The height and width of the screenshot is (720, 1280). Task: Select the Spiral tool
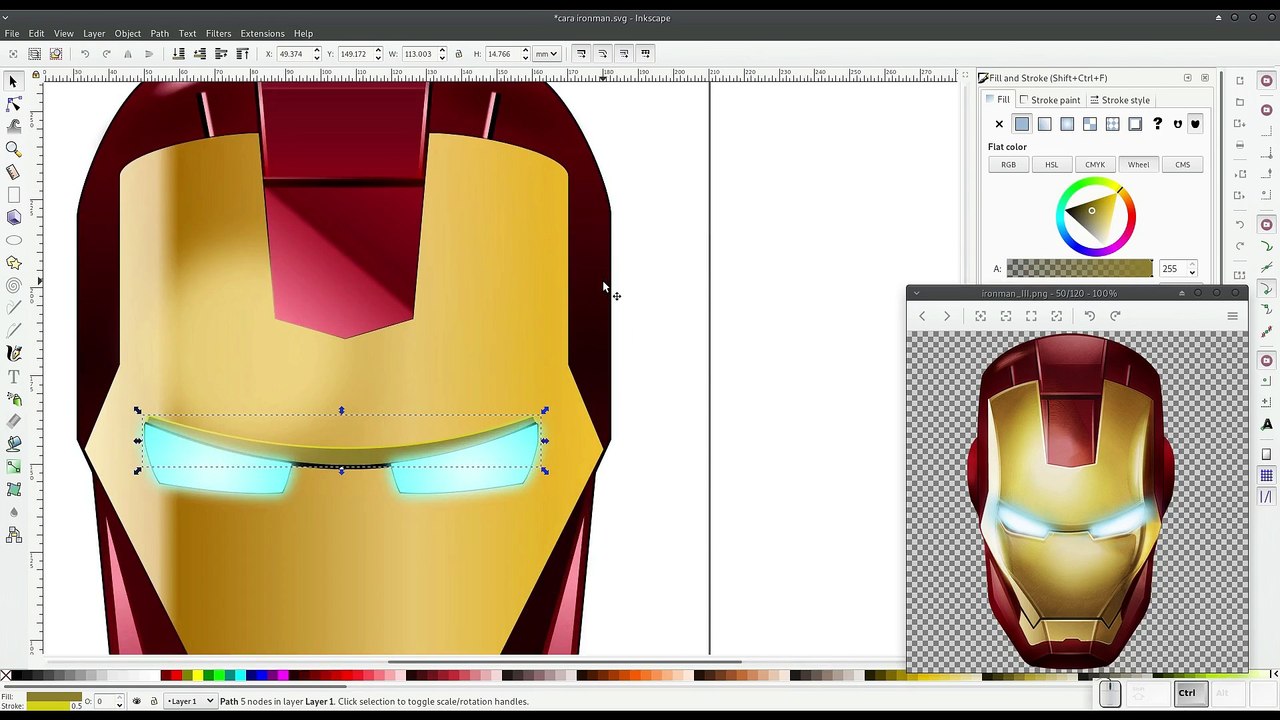tap(14, 285)
